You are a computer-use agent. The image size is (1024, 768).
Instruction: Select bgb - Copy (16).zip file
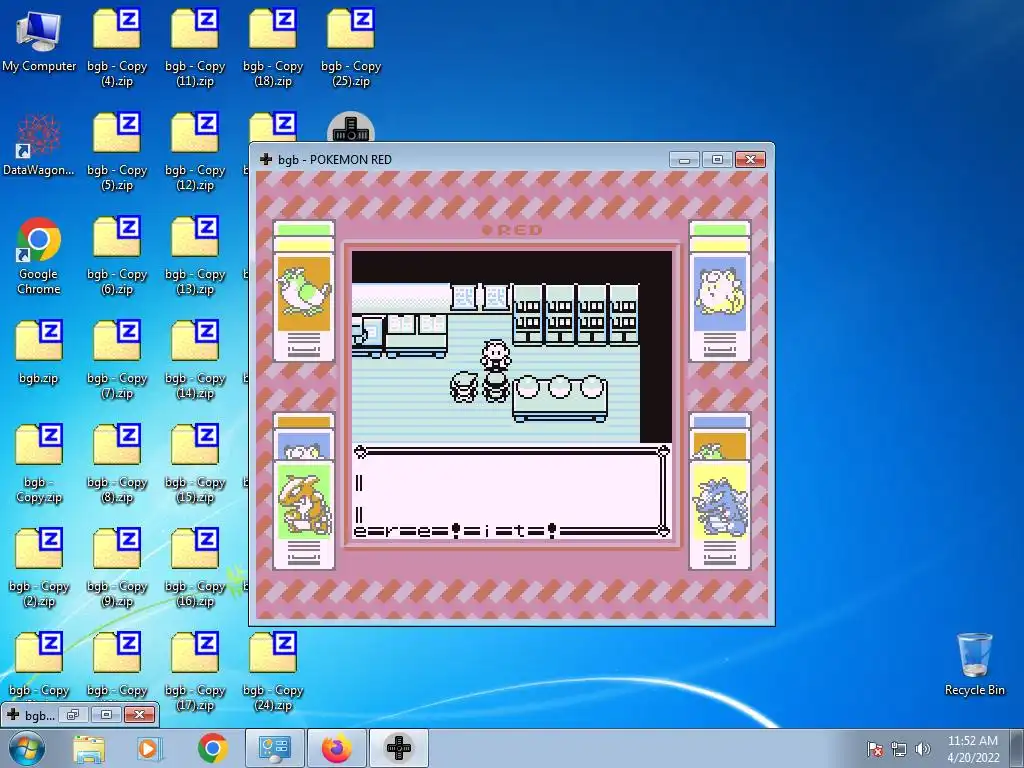pos(195,567)
